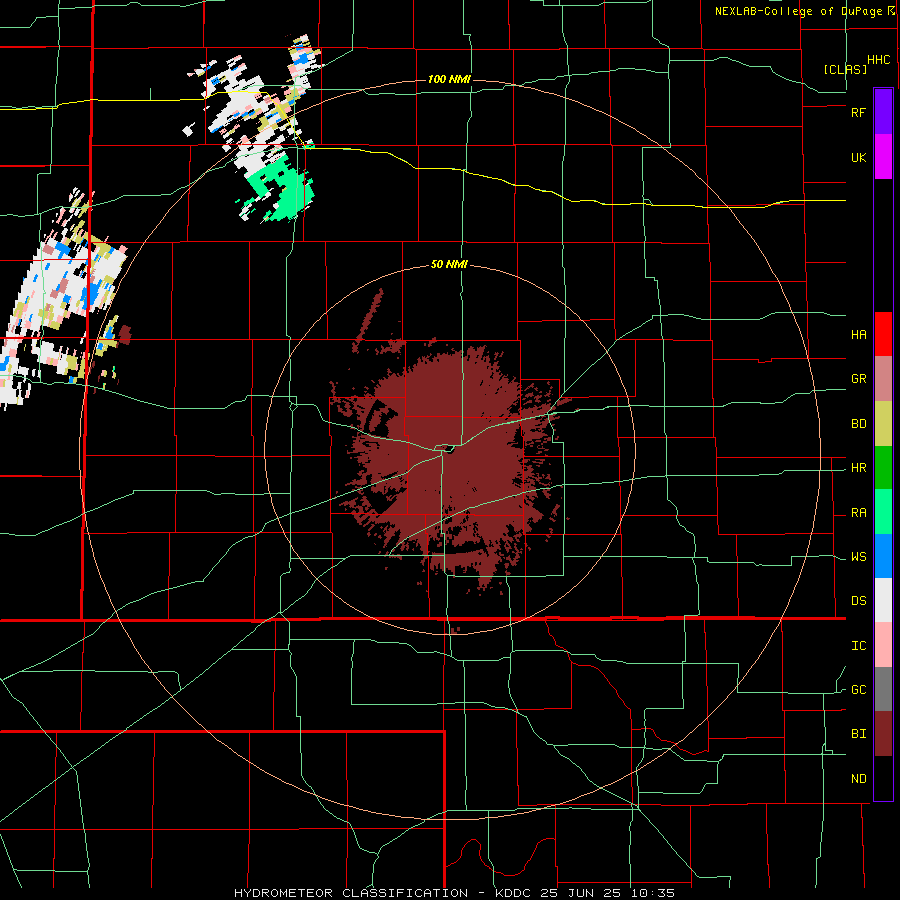Click the IC legend label
This screenshot has width=900, height=900.
pyautogui.click(x=858, y=646)
